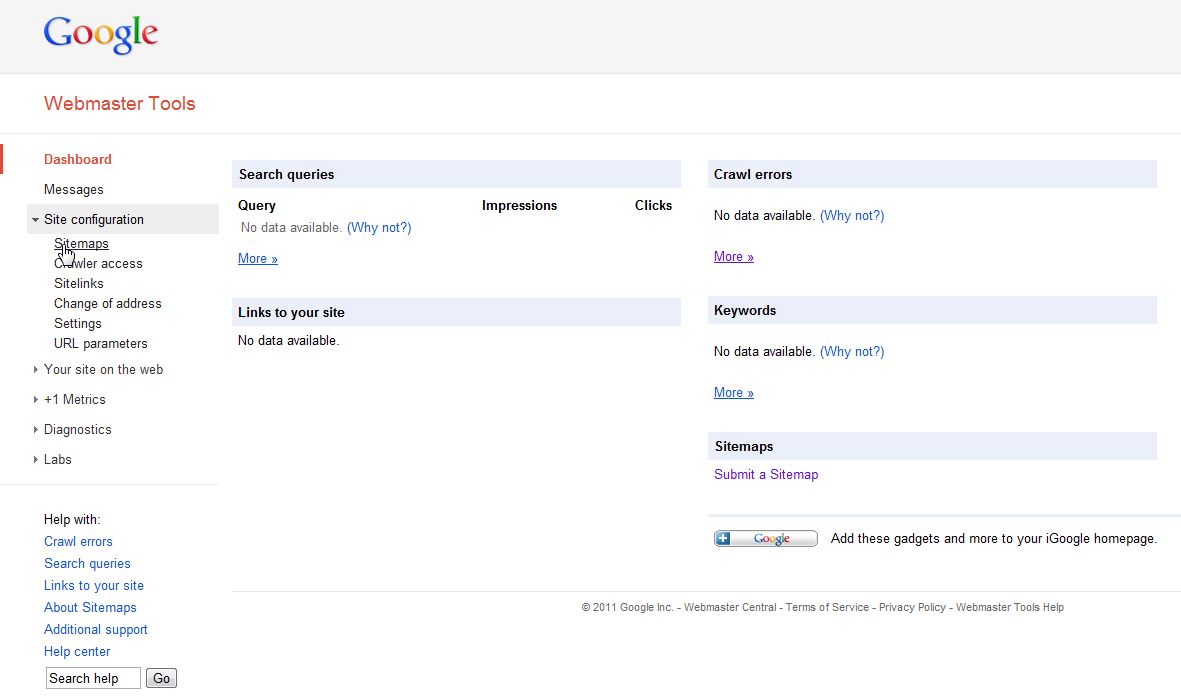The width and height of the screenshot is (1181, 699).
Task: Open Messages in the sidebar
Action: point(74,190)
